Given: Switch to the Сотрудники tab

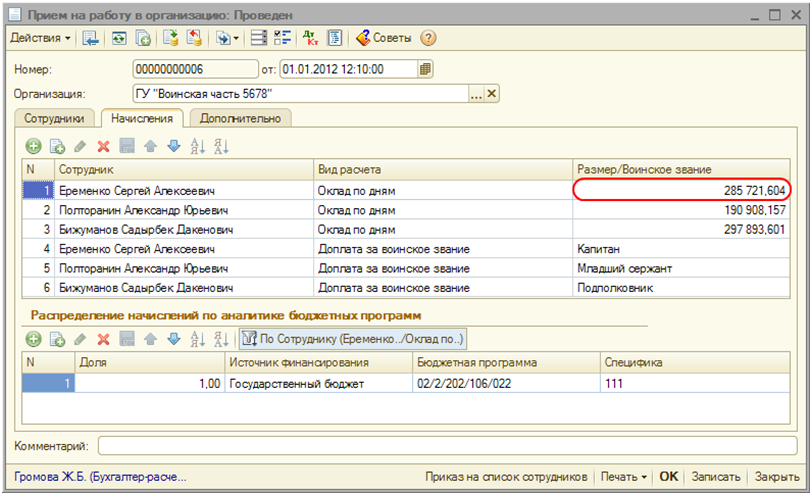Looking at the screenshot, I should [x=56, y=118].
